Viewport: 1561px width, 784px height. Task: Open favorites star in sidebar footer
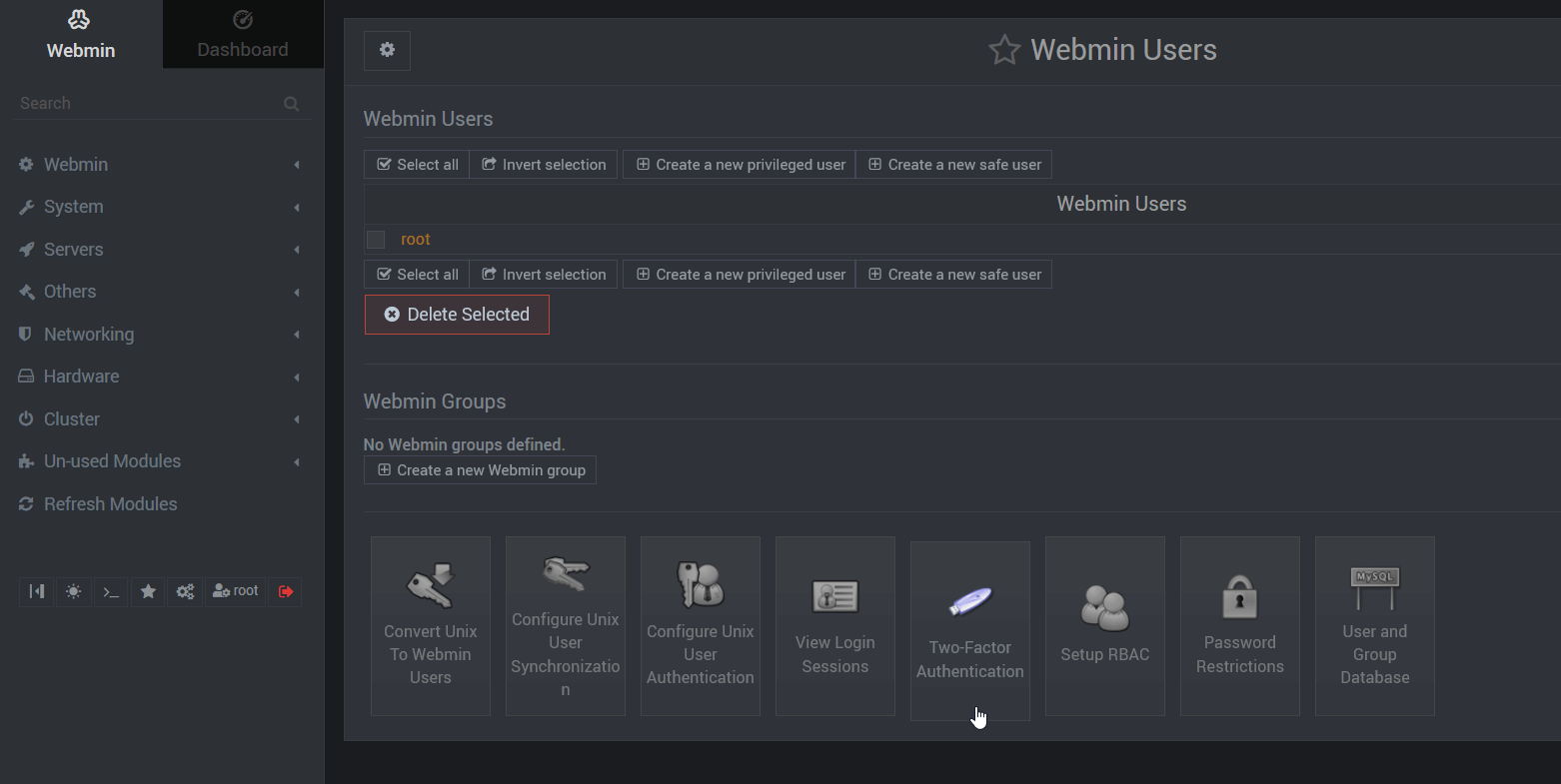[x=148, y=591]
